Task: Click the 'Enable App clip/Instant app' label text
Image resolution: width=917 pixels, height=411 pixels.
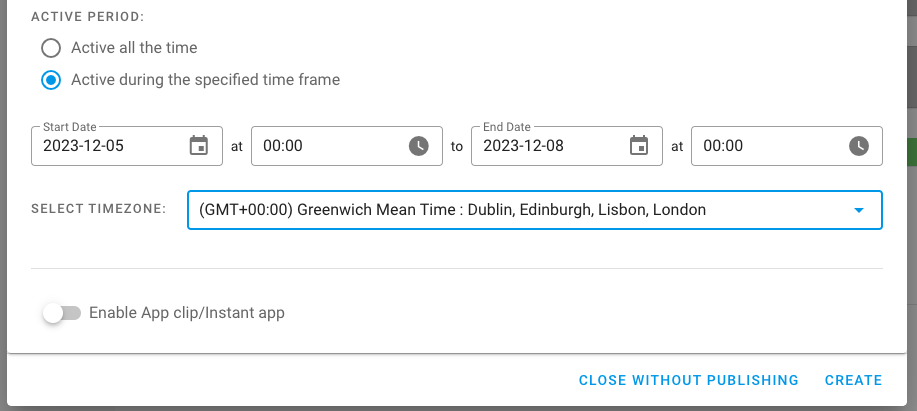Action: tap(187, 313)
